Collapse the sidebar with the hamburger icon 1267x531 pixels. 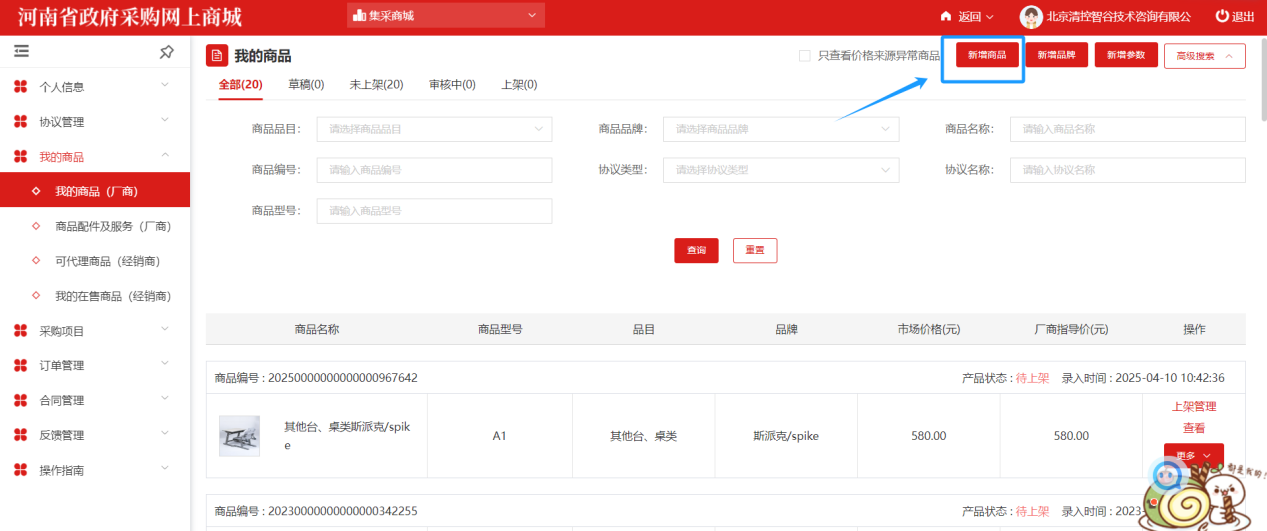tap(21, 51)
